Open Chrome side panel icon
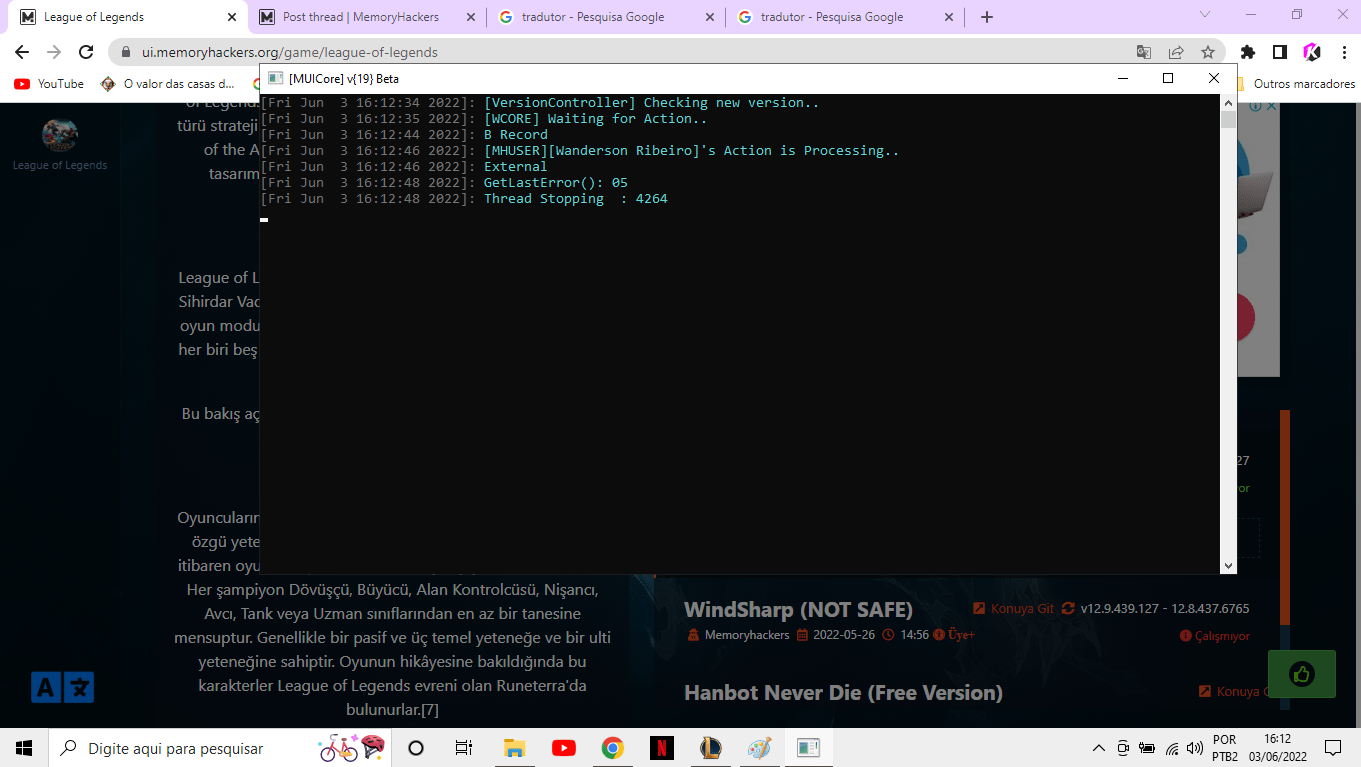This screenshot has height=767, width=1361. coord(1279,52)
